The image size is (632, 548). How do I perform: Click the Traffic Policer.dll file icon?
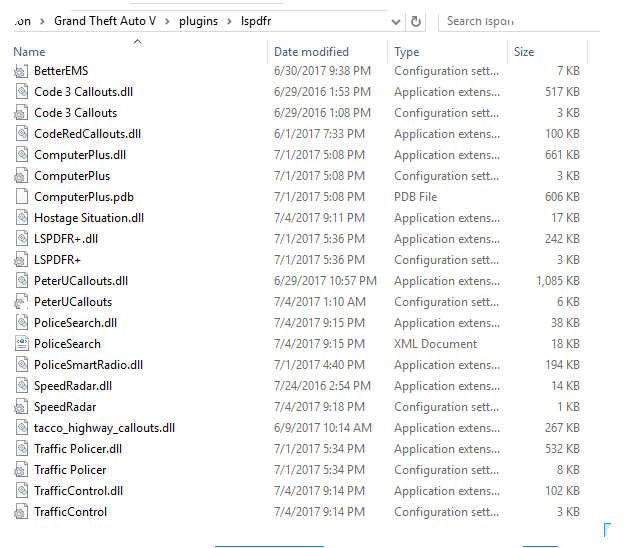pos(22,448)
